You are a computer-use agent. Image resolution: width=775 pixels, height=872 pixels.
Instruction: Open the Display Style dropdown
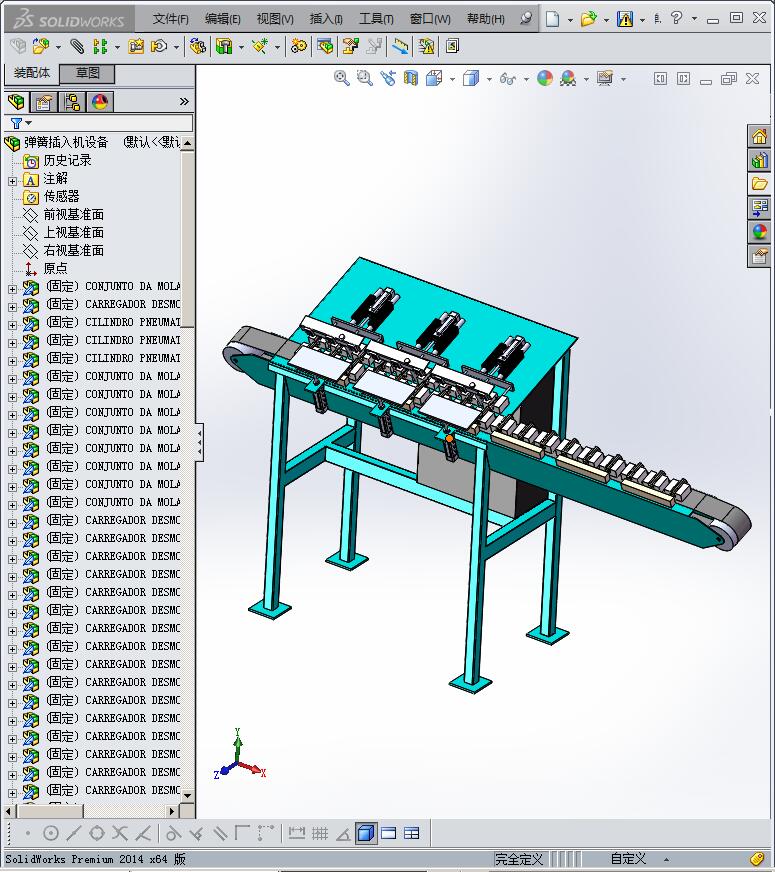[x=489, y=80]
